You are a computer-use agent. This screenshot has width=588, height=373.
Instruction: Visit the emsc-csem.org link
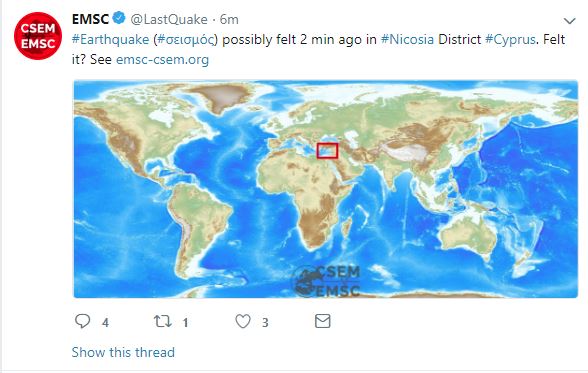point(162,60)
